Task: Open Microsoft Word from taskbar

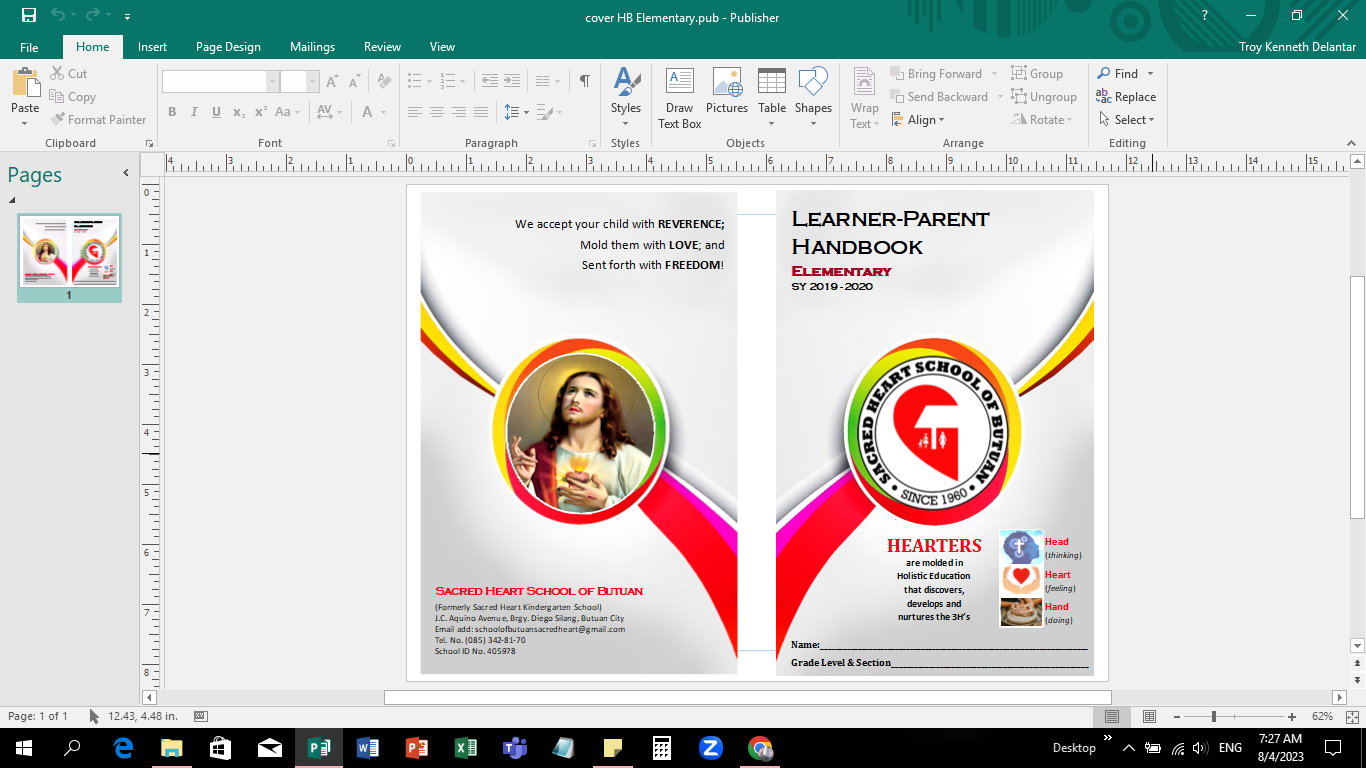Action: (x=367, y=747)
